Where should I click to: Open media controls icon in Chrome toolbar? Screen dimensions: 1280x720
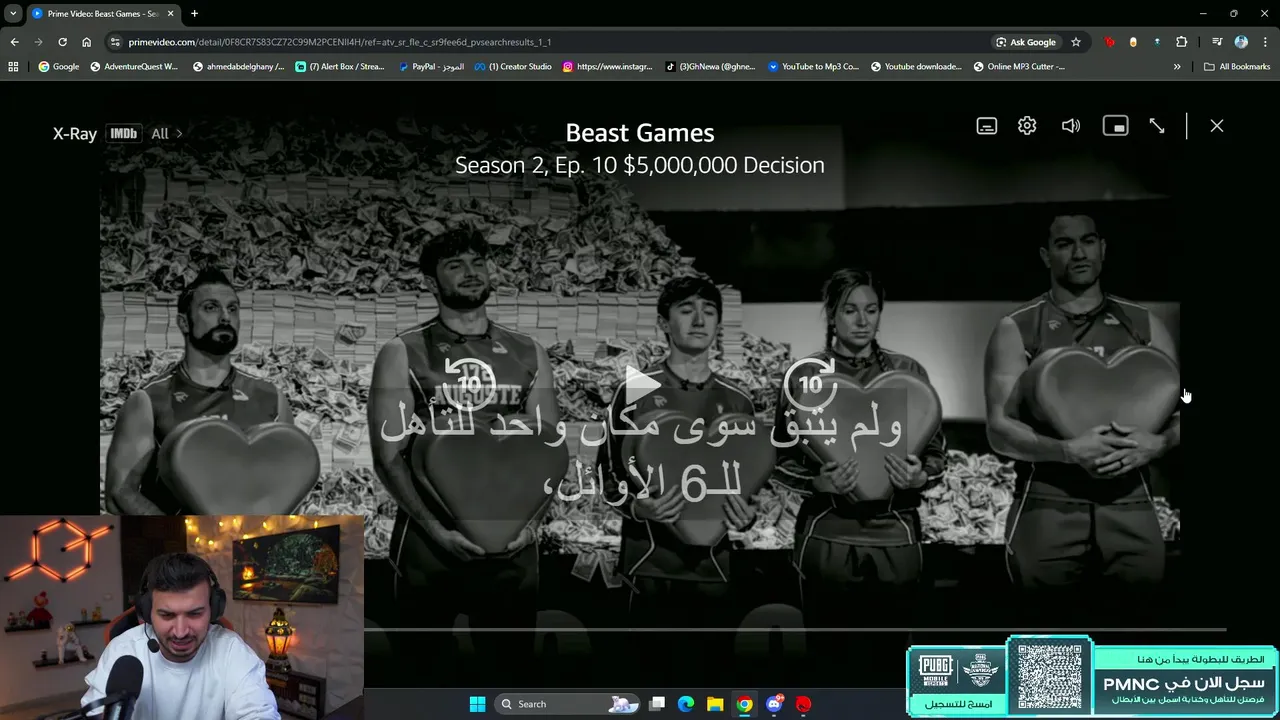point(1217,42)
